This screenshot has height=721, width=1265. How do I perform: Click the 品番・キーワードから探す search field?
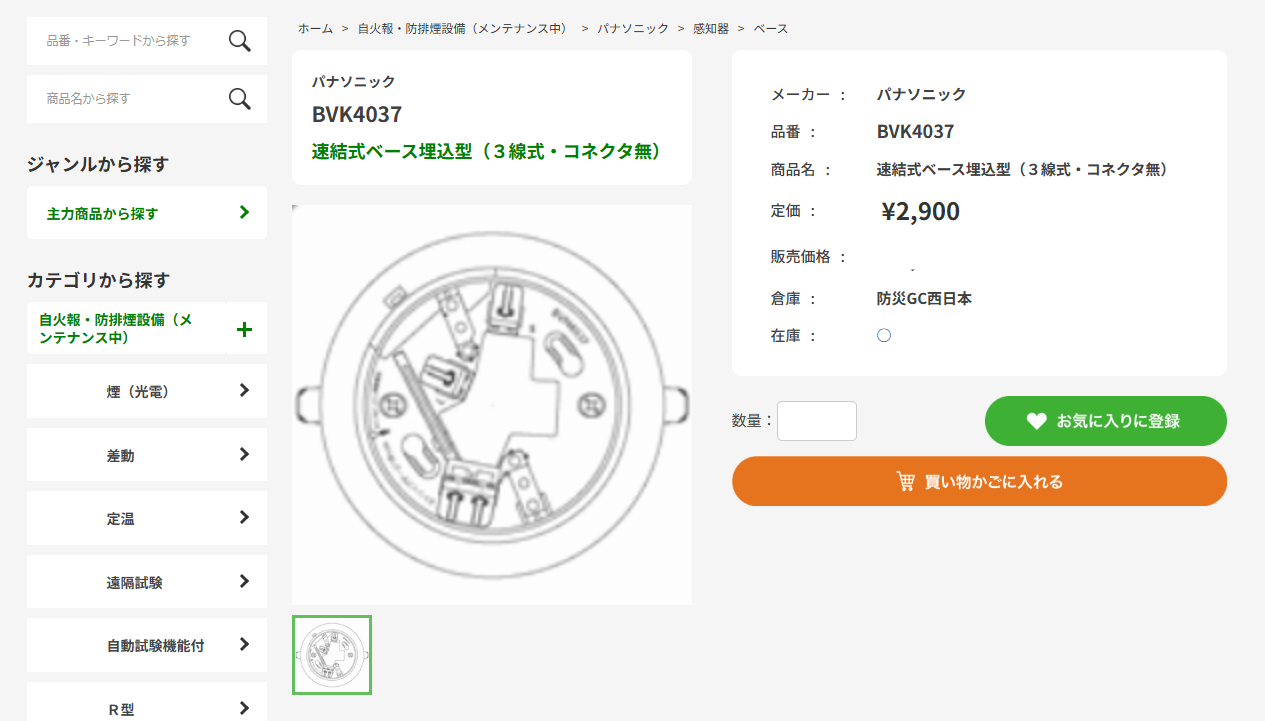130,41
